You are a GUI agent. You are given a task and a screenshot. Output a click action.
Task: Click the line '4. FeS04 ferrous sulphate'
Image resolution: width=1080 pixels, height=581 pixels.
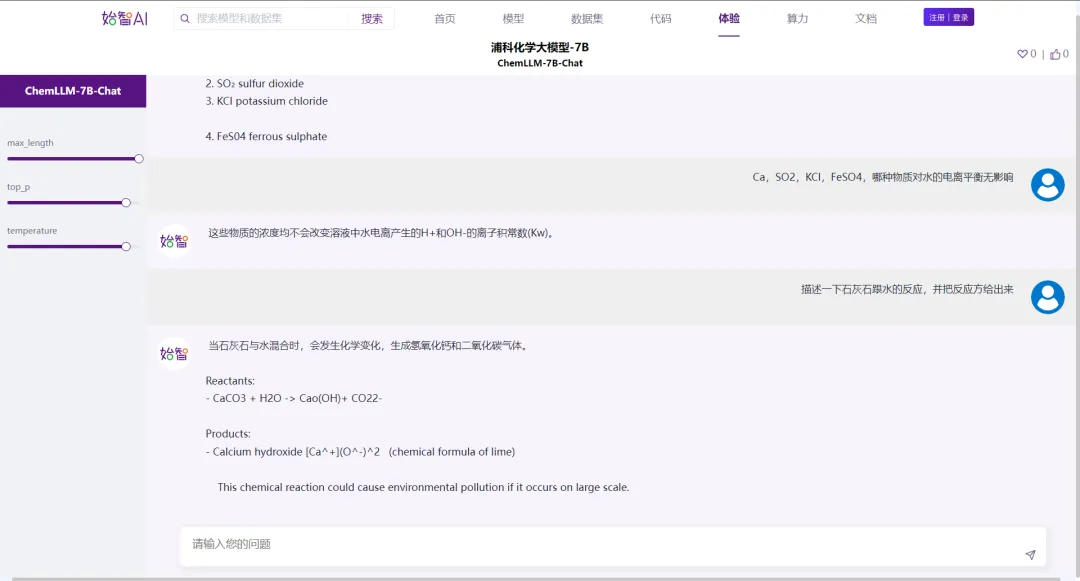[x=266, y=136]
